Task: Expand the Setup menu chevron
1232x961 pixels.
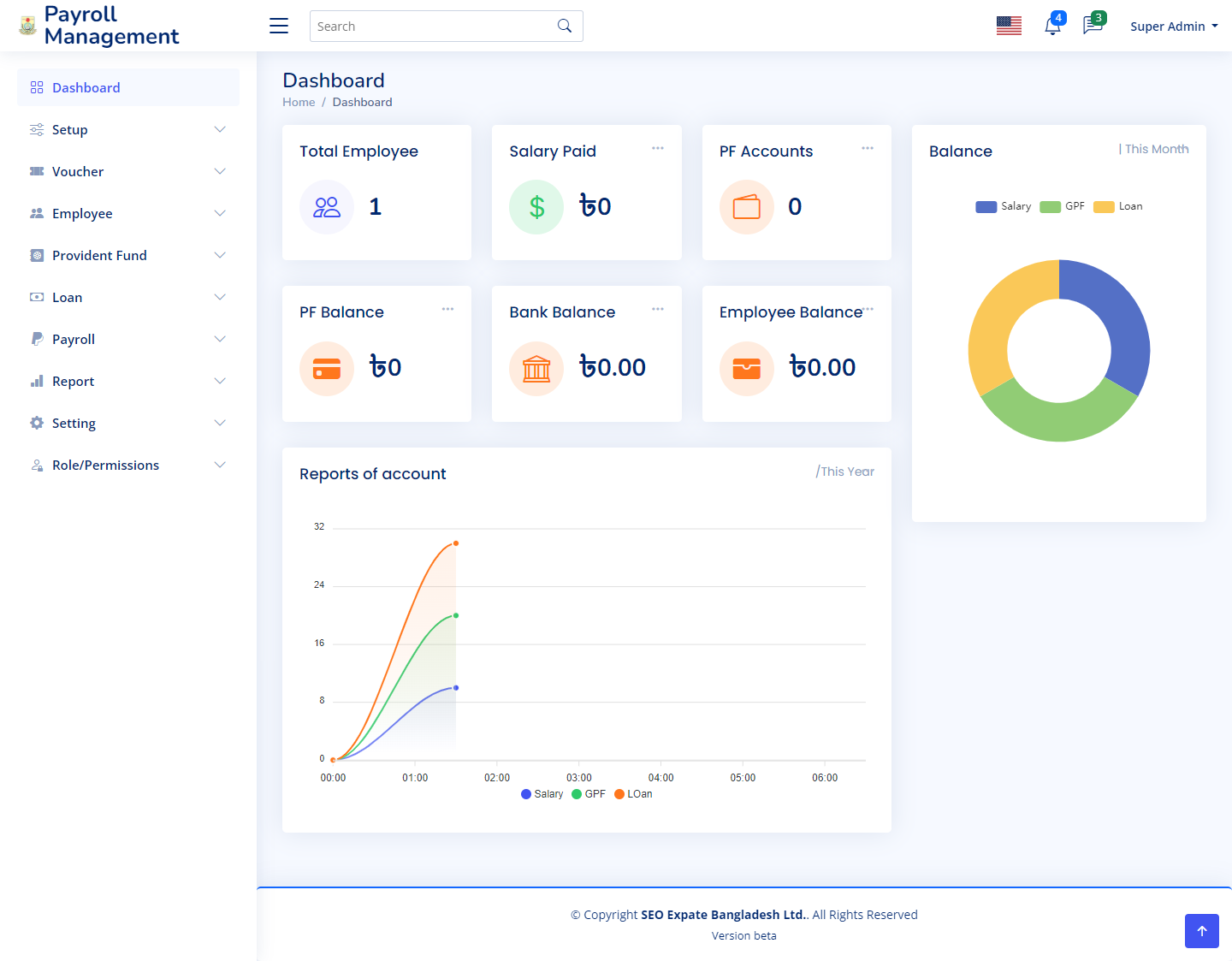Action: pyautogui.click(x=220, y=129)
